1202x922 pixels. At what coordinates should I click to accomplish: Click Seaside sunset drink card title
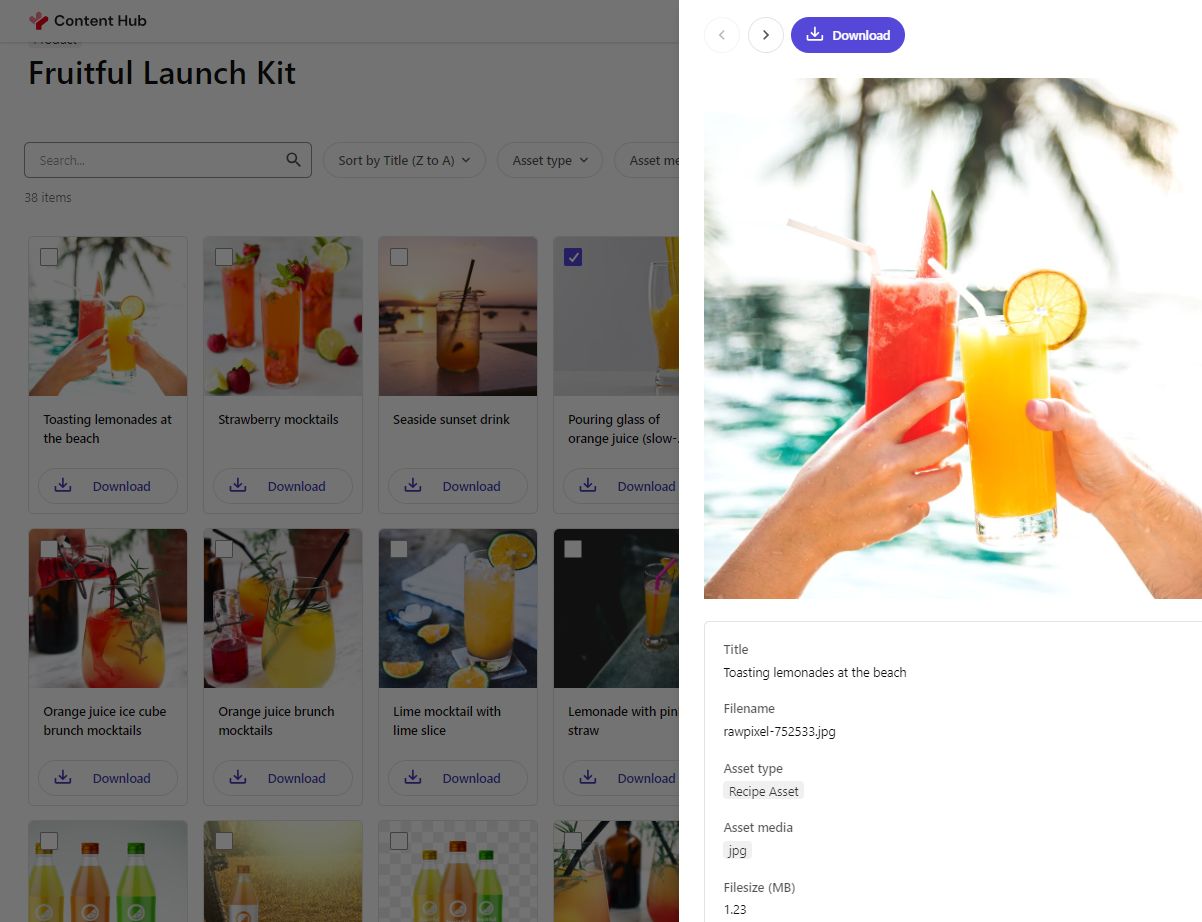[x=451, y=419]
